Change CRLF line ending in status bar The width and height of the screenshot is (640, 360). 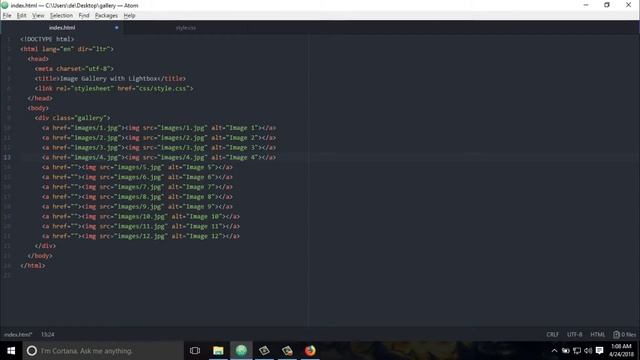552,334
